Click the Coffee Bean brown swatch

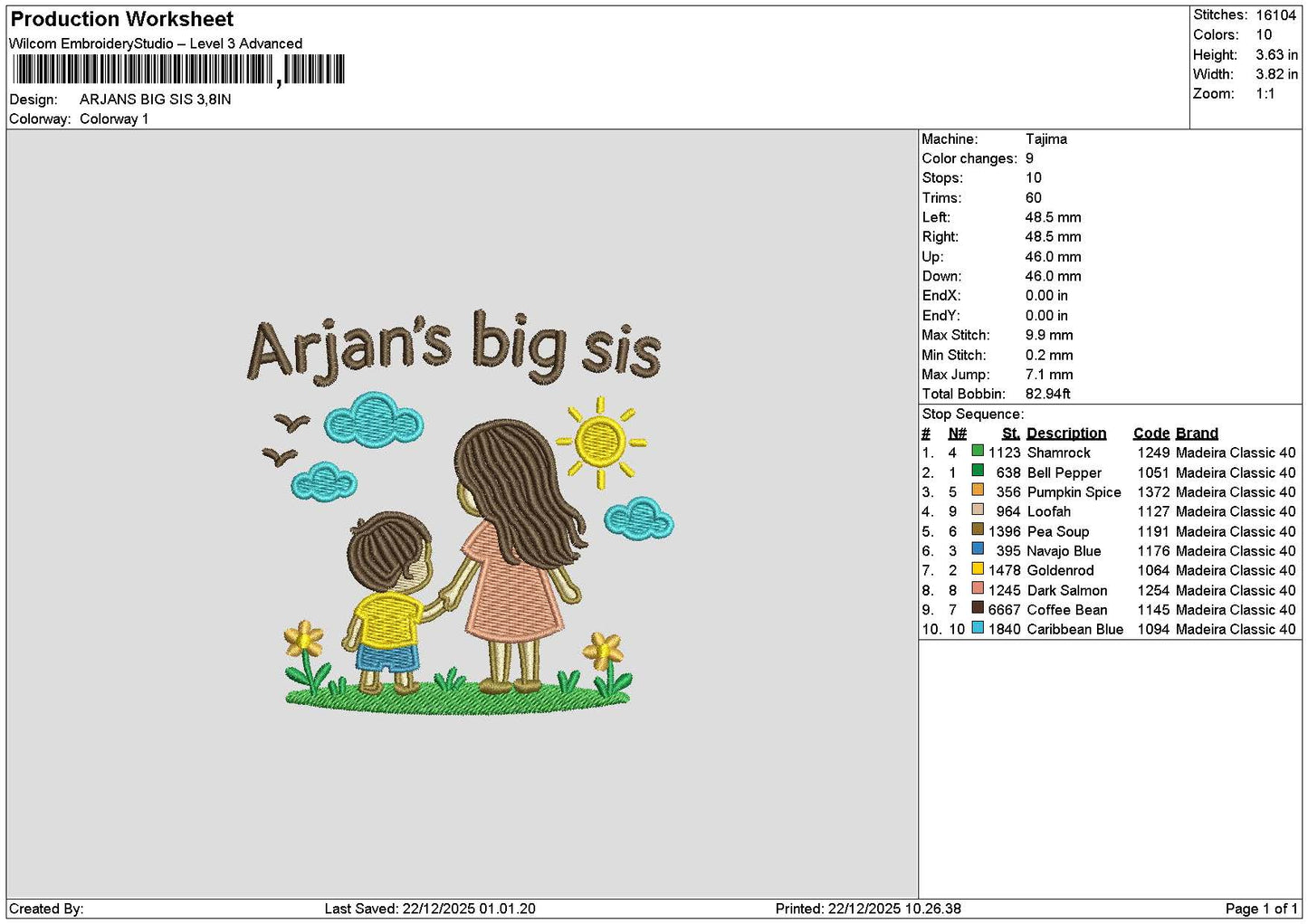click(978, 608)
